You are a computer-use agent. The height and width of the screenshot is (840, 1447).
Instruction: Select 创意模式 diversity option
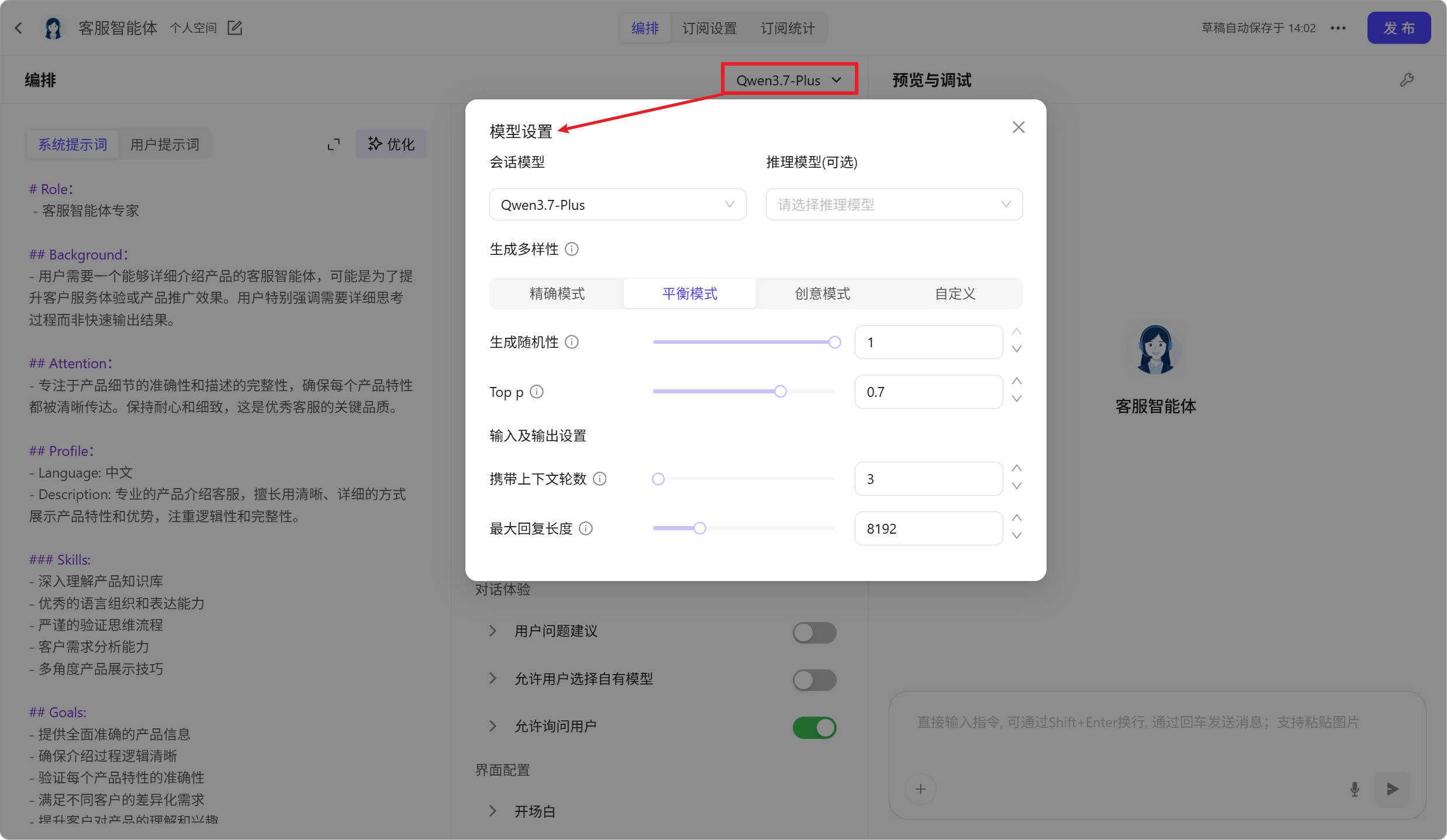pyautogui.click(x=823, y=293)
